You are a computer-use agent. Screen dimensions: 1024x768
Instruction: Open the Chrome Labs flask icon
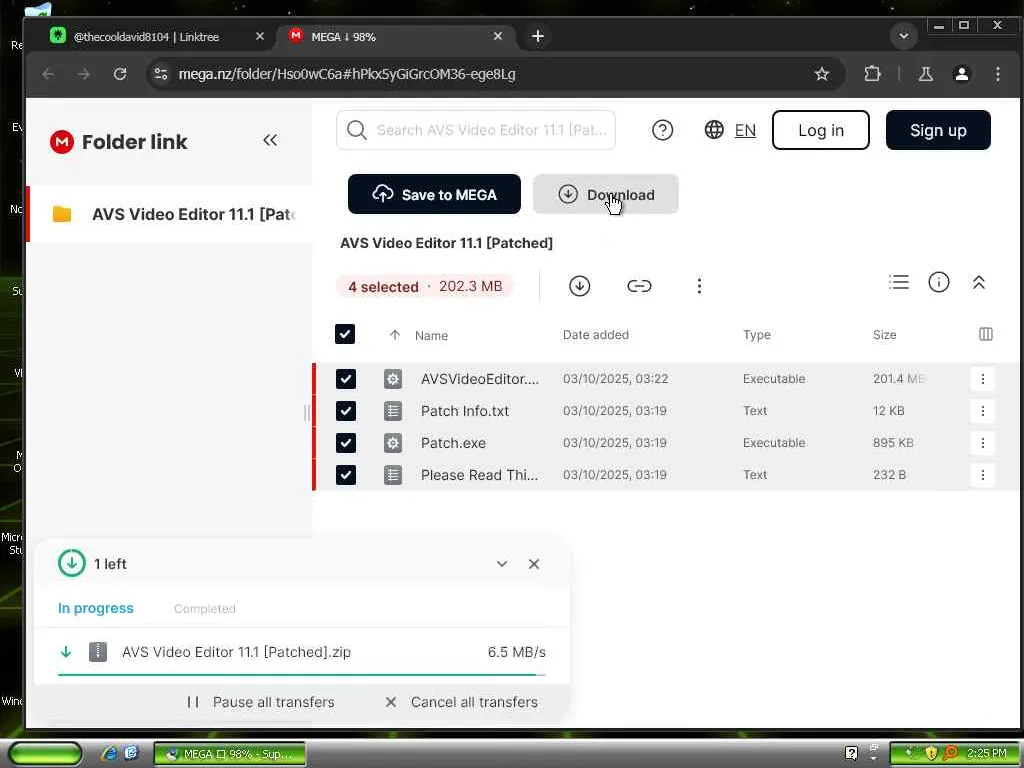click(x=925, y=74)
